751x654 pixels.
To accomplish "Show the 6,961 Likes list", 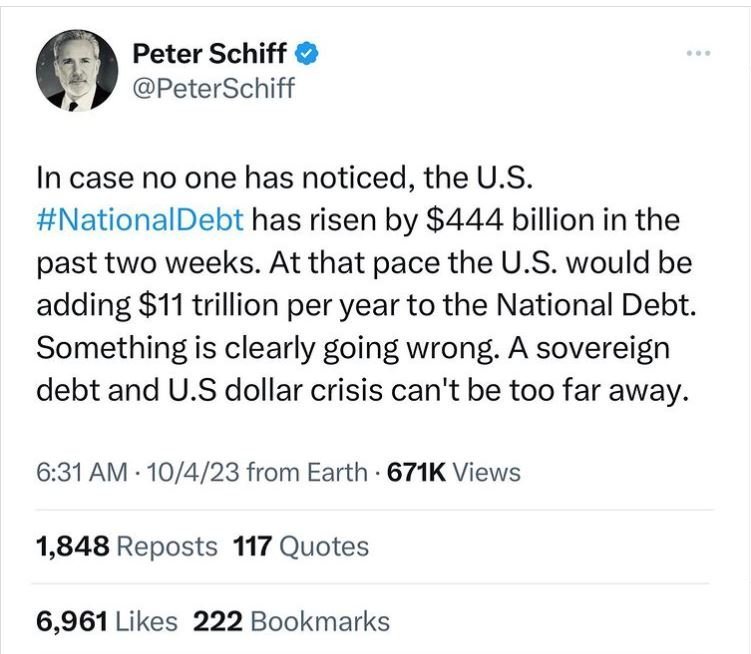I will tap(106, 621).
